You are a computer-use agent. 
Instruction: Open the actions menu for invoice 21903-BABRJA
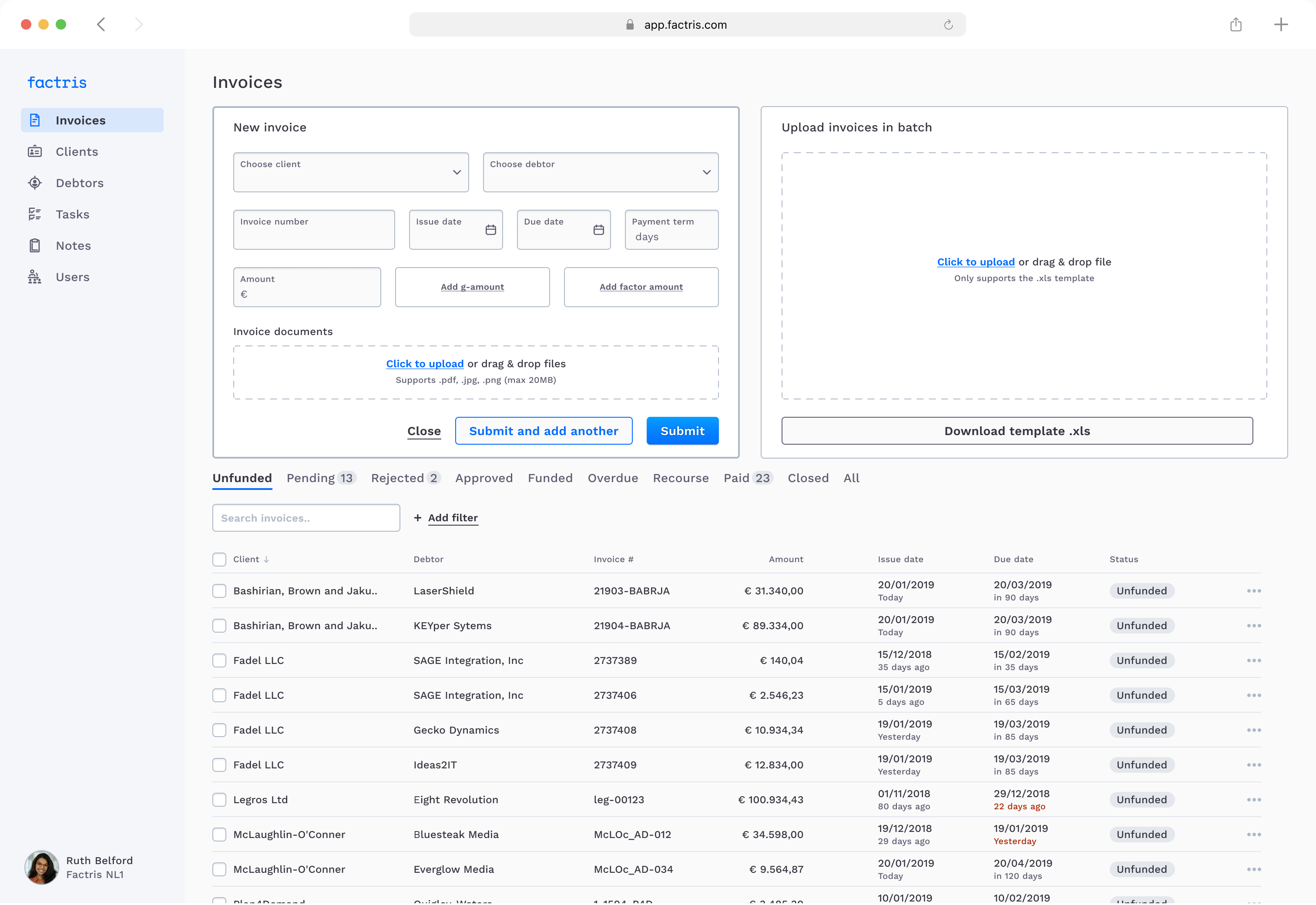(1254, 590)
